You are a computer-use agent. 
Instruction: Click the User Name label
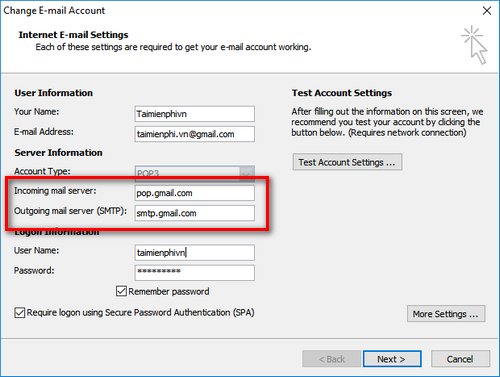tap(36, 250)
